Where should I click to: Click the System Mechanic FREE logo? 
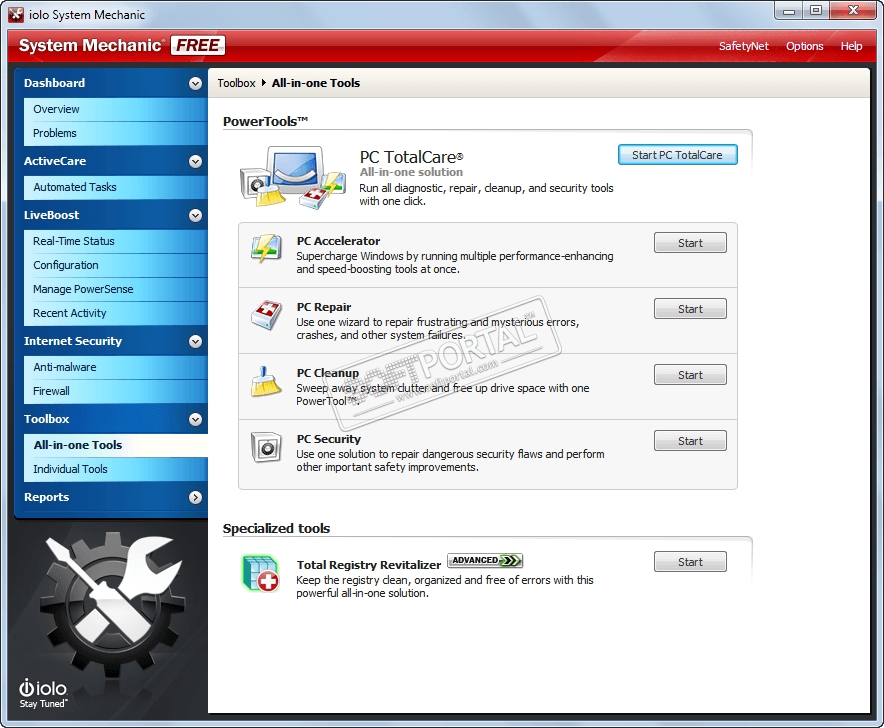tap(122, 45)
